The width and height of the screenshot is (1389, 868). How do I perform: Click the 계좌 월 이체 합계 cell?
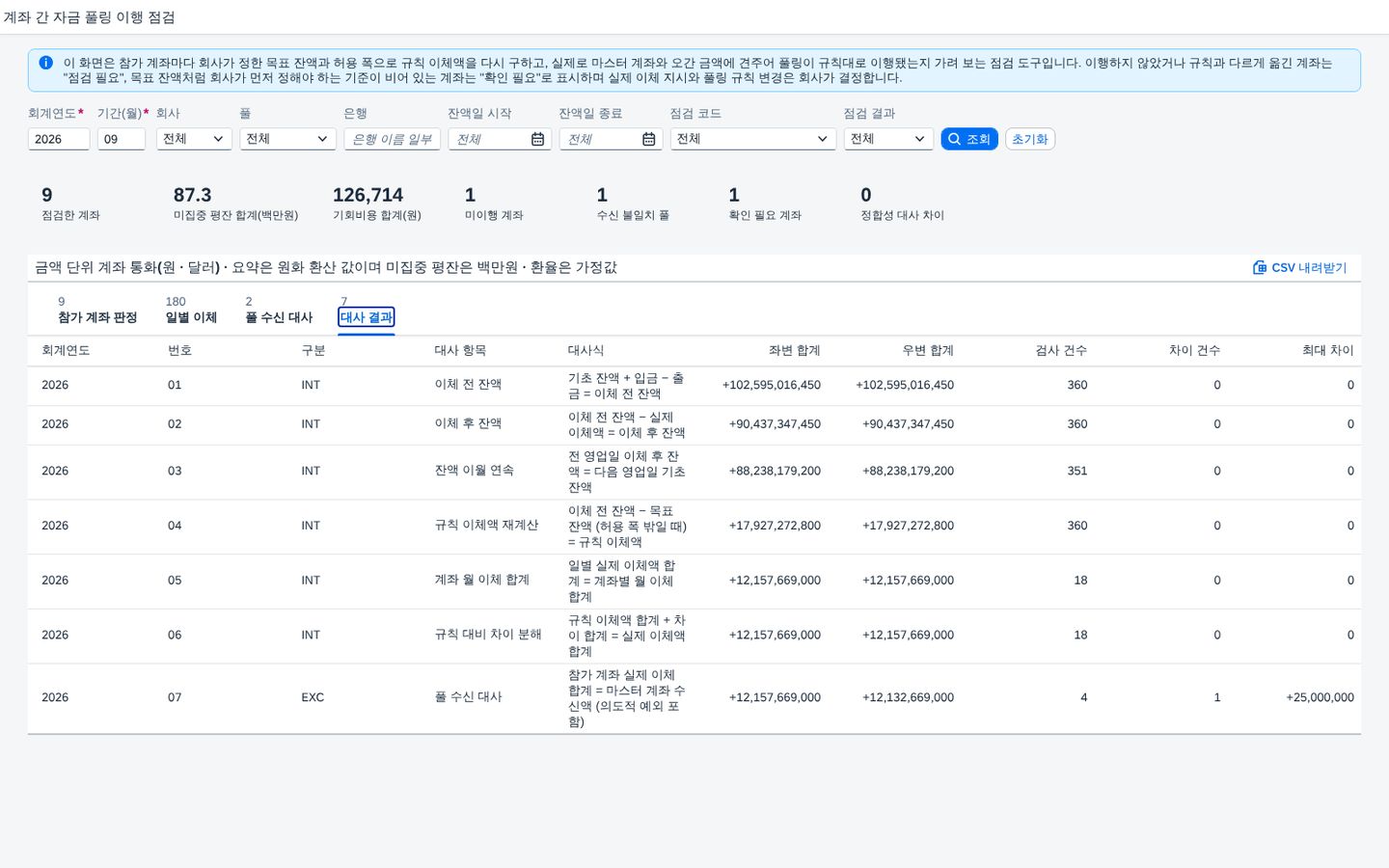(x=482, y=581)
